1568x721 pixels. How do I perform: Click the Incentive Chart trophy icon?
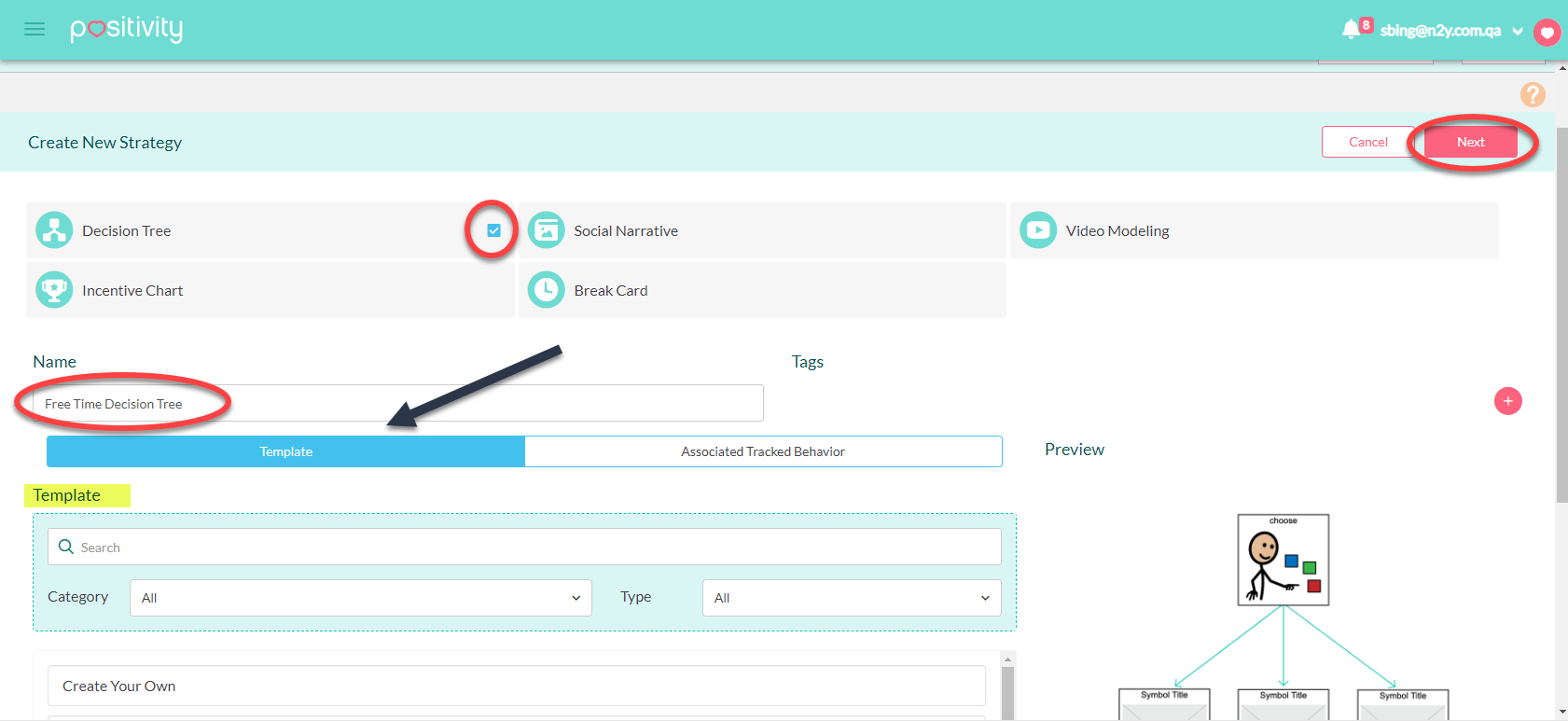[54, 290]
